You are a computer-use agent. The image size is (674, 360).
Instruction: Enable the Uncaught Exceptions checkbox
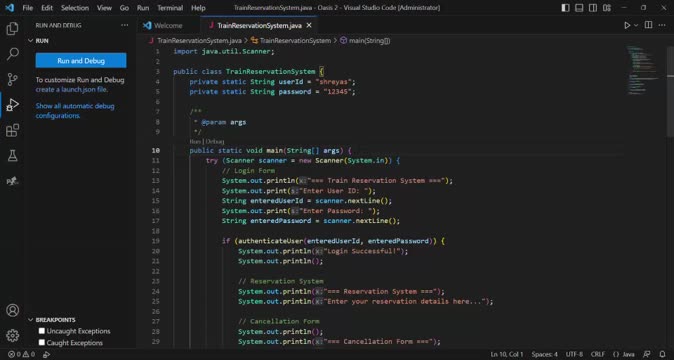(42, 331)
